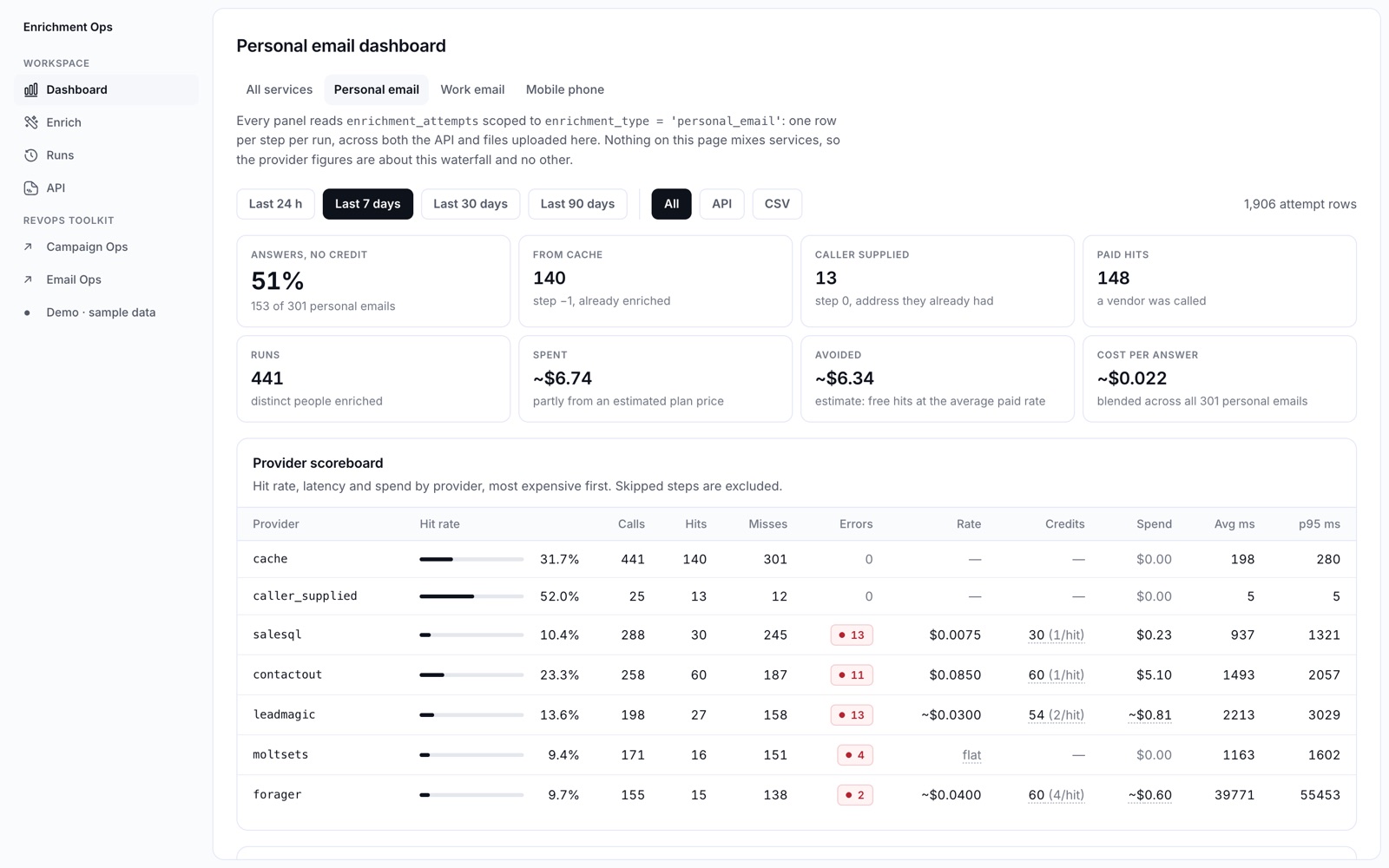The width and height of the screenshot is (1389, 868).
Task: Click the moltsets error badge 4
Action: point(855,754)
